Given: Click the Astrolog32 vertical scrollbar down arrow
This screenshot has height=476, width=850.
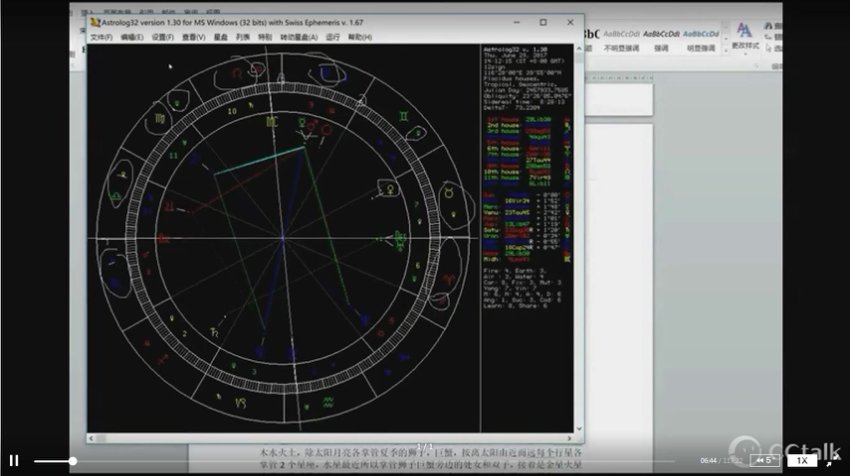Looking at the screenshot, I should (x=579, y=428).
